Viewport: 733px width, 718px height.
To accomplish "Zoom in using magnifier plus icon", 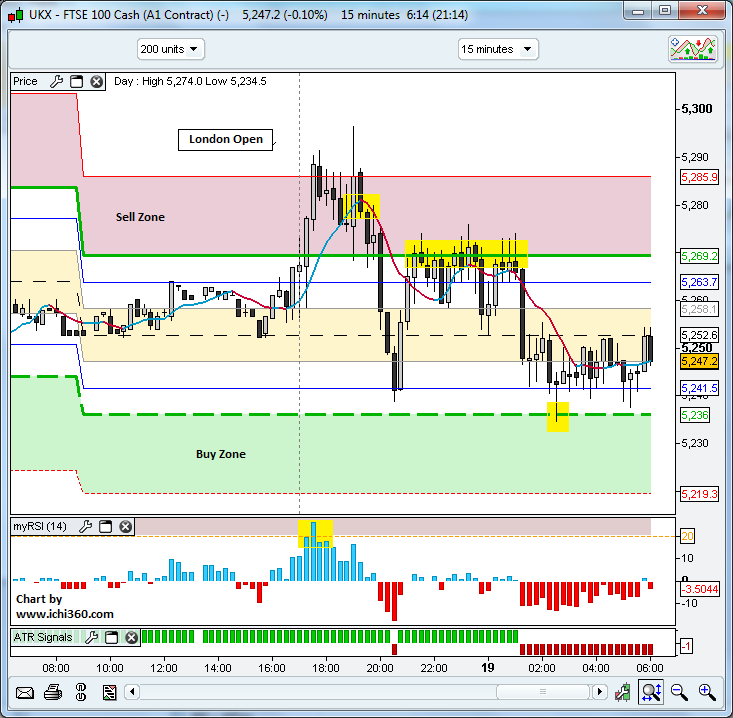I will click(x=707, y=691).
